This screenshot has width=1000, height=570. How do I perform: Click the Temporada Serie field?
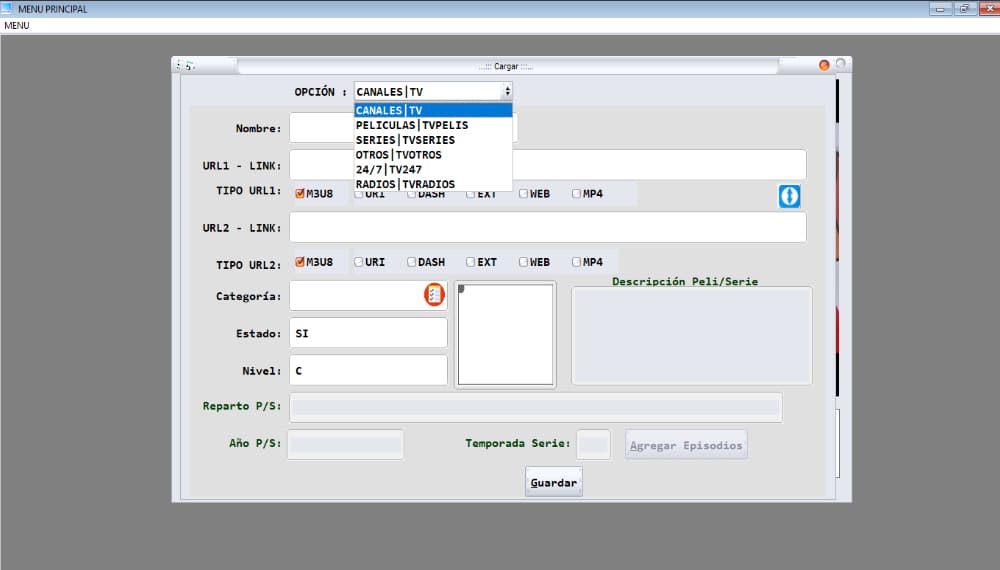tap(593, 444)
